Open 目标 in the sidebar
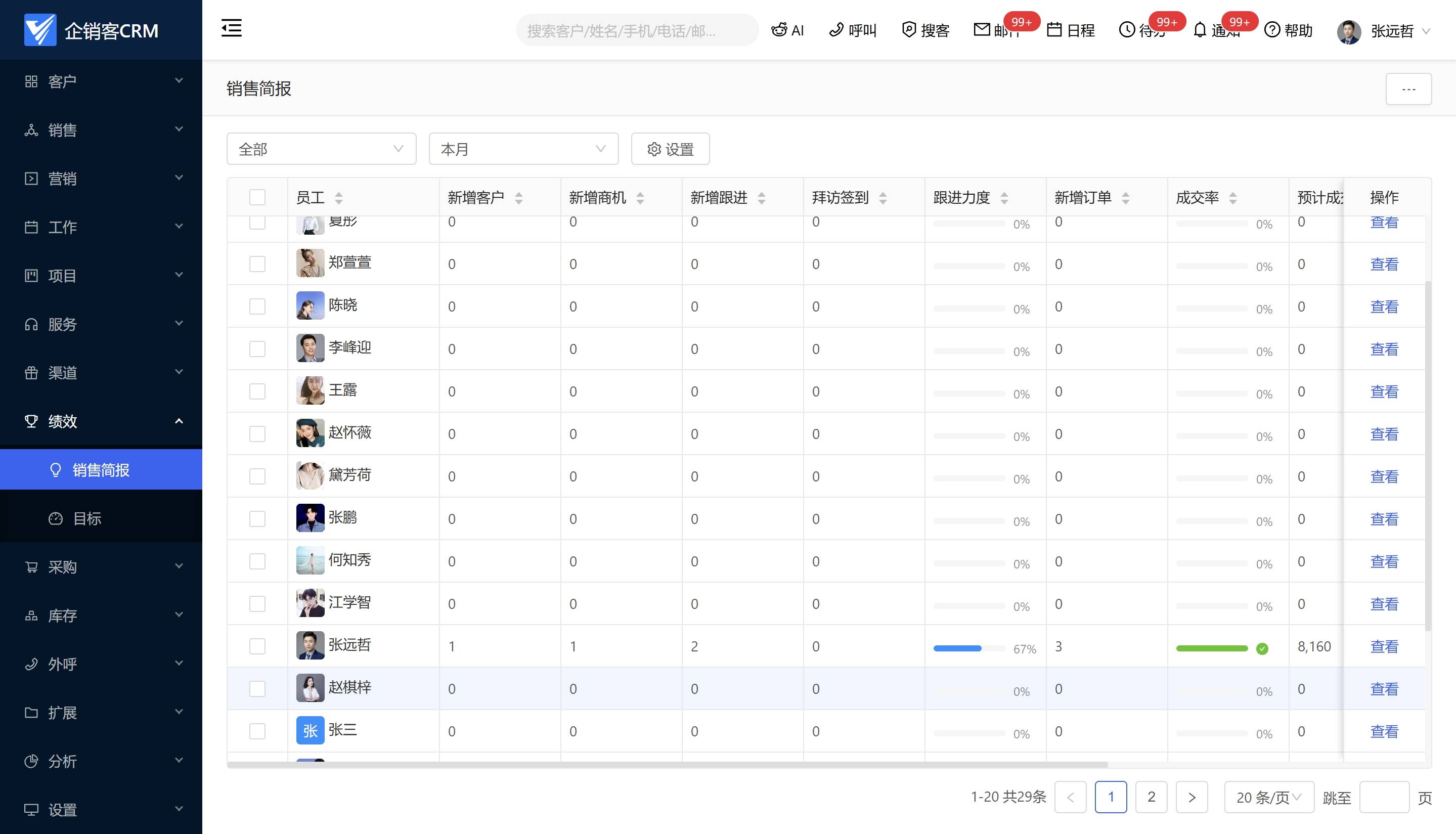This screenshot has height=834, width=1456. pyautogui.click(x=87, y=518)
